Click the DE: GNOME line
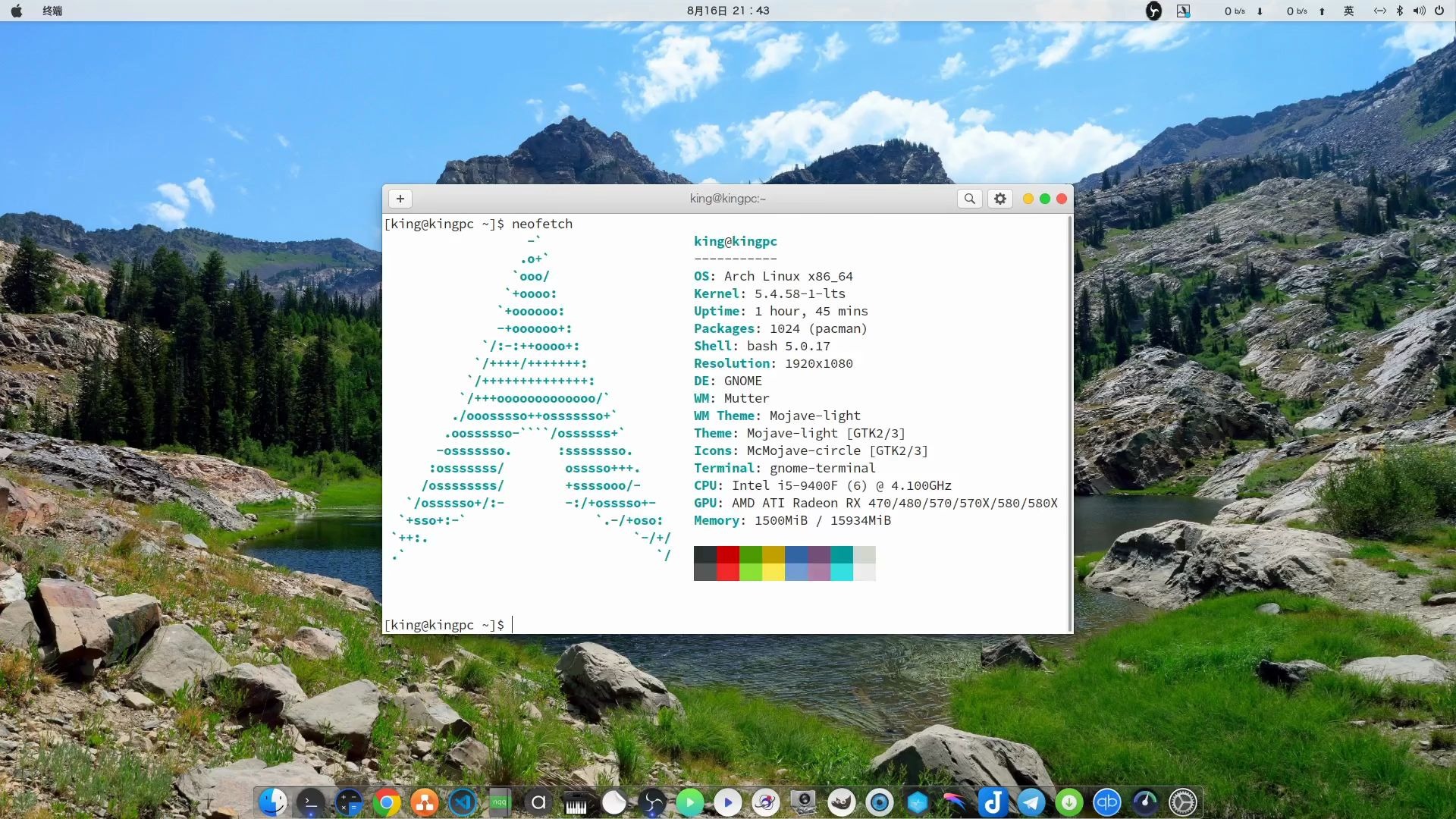This screenshot has height=819, width=1456. (x=728, y=381)
